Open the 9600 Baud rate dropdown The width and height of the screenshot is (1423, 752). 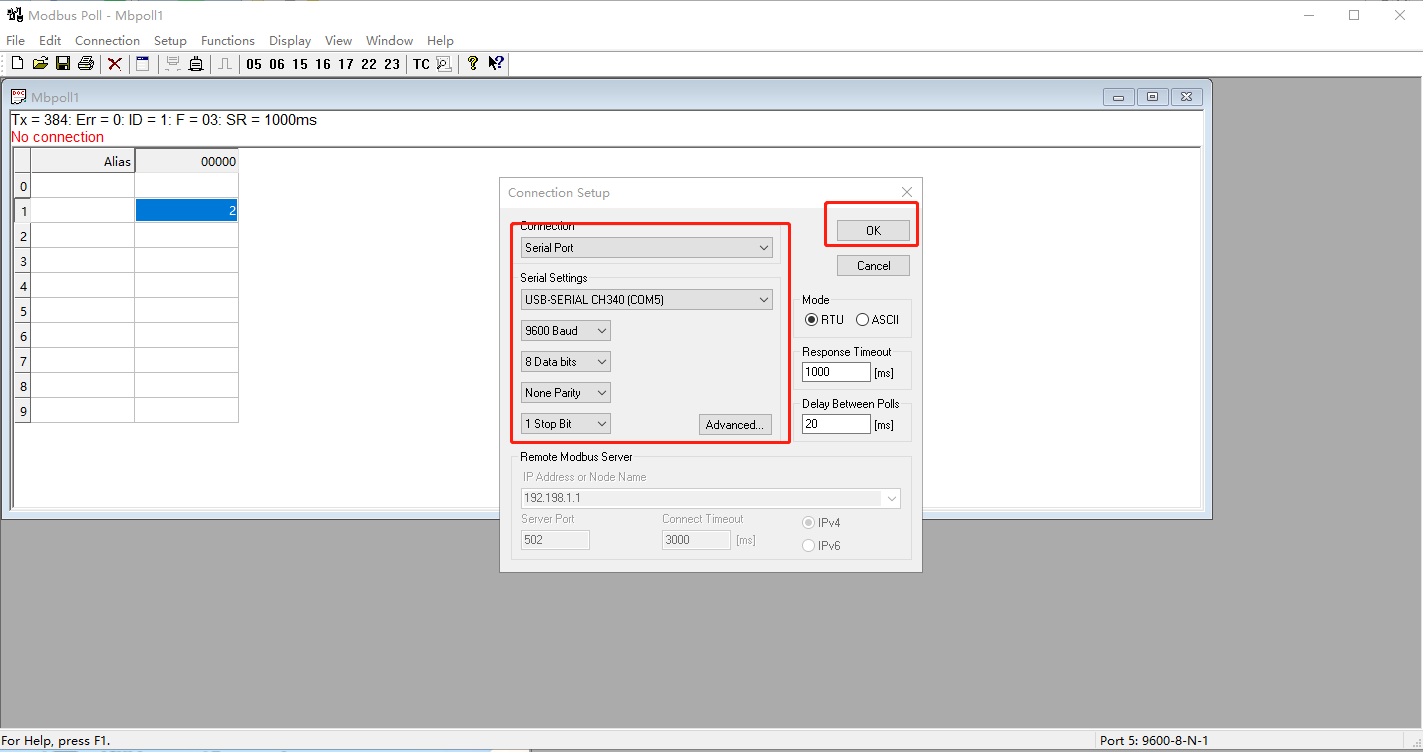pos(566,331)
